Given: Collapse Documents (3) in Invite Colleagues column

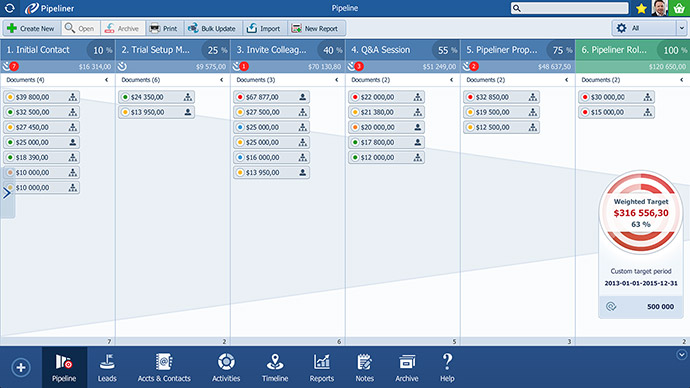Looking at the screenshot, I should 337,80.
